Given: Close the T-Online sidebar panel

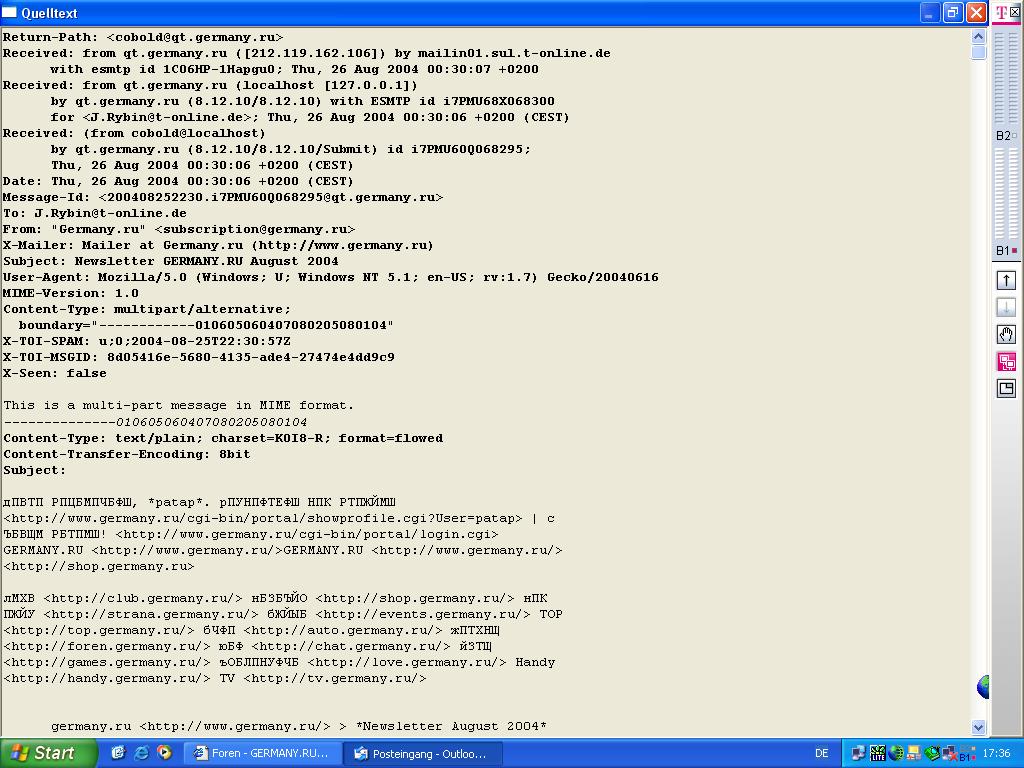Looking at the screenshot, I should pos(1016,12).
